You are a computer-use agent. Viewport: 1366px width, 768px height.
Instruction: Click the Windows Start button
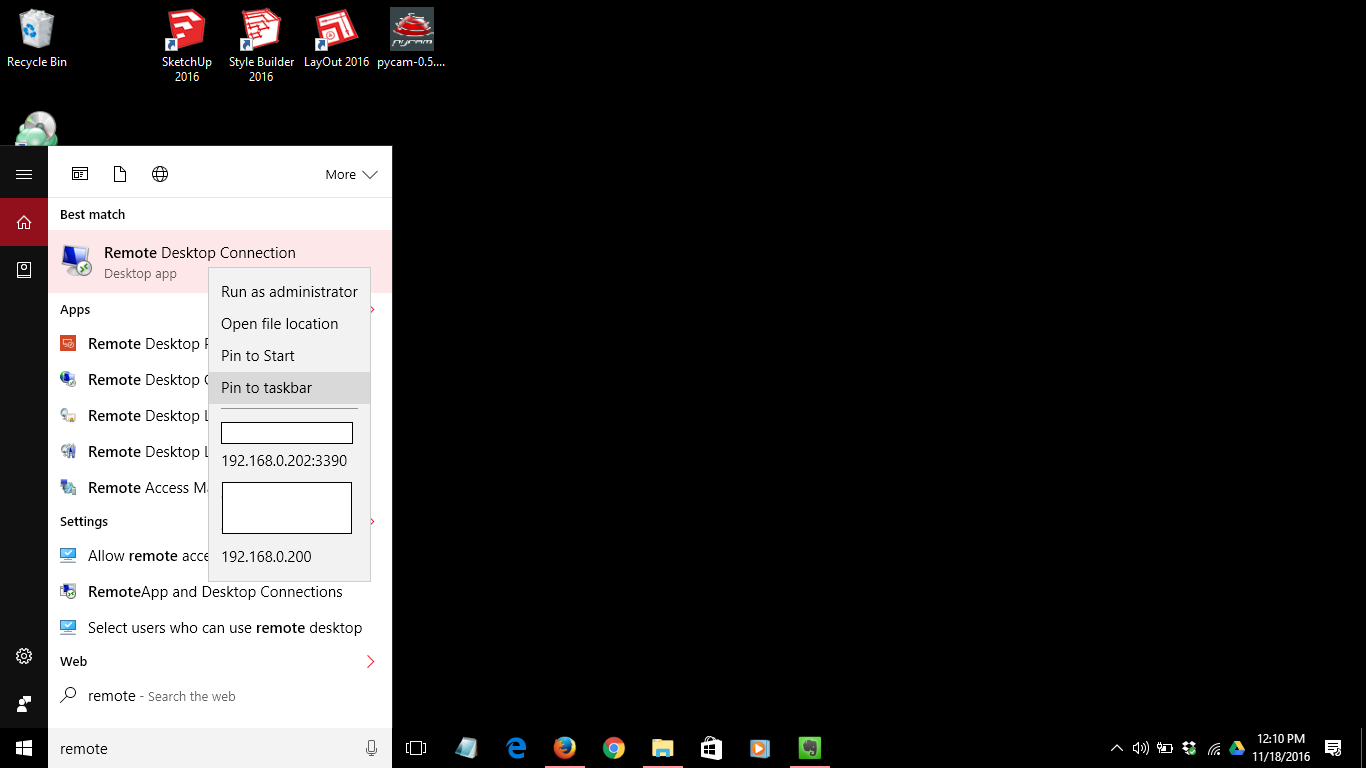pos(24,748)
